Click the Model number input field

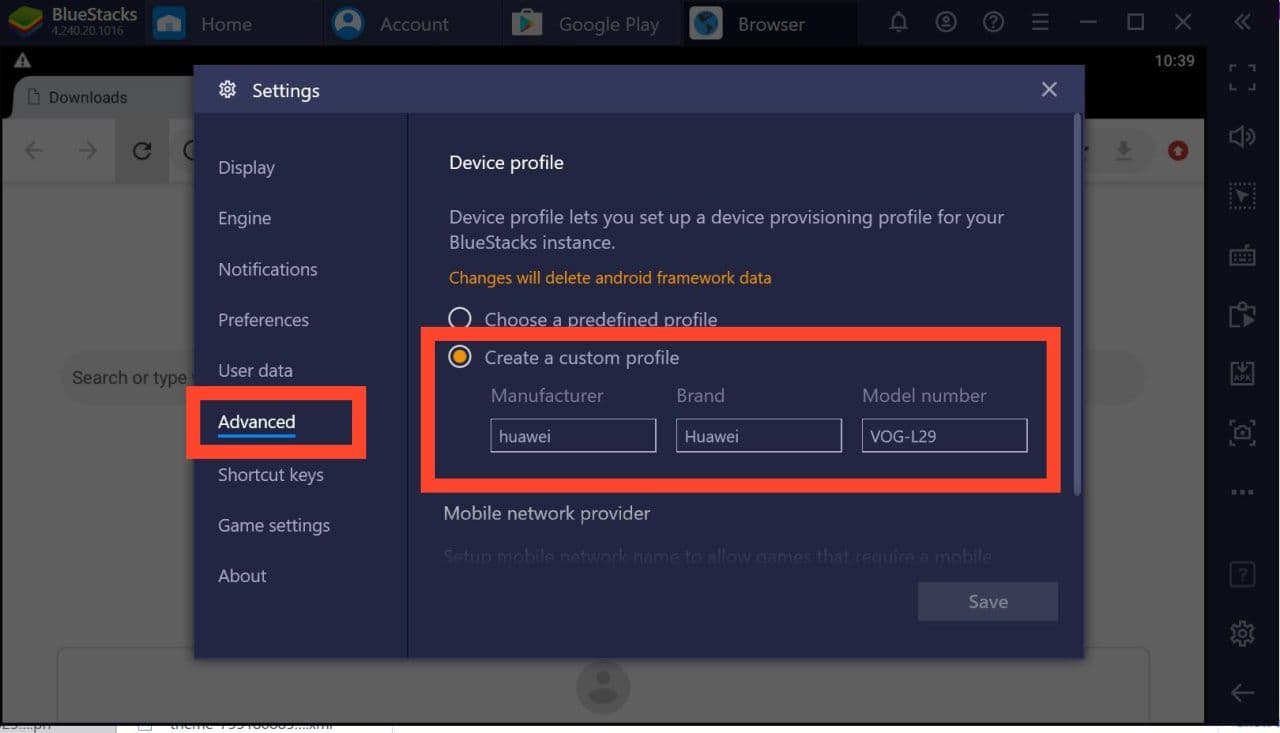point(944,436)
